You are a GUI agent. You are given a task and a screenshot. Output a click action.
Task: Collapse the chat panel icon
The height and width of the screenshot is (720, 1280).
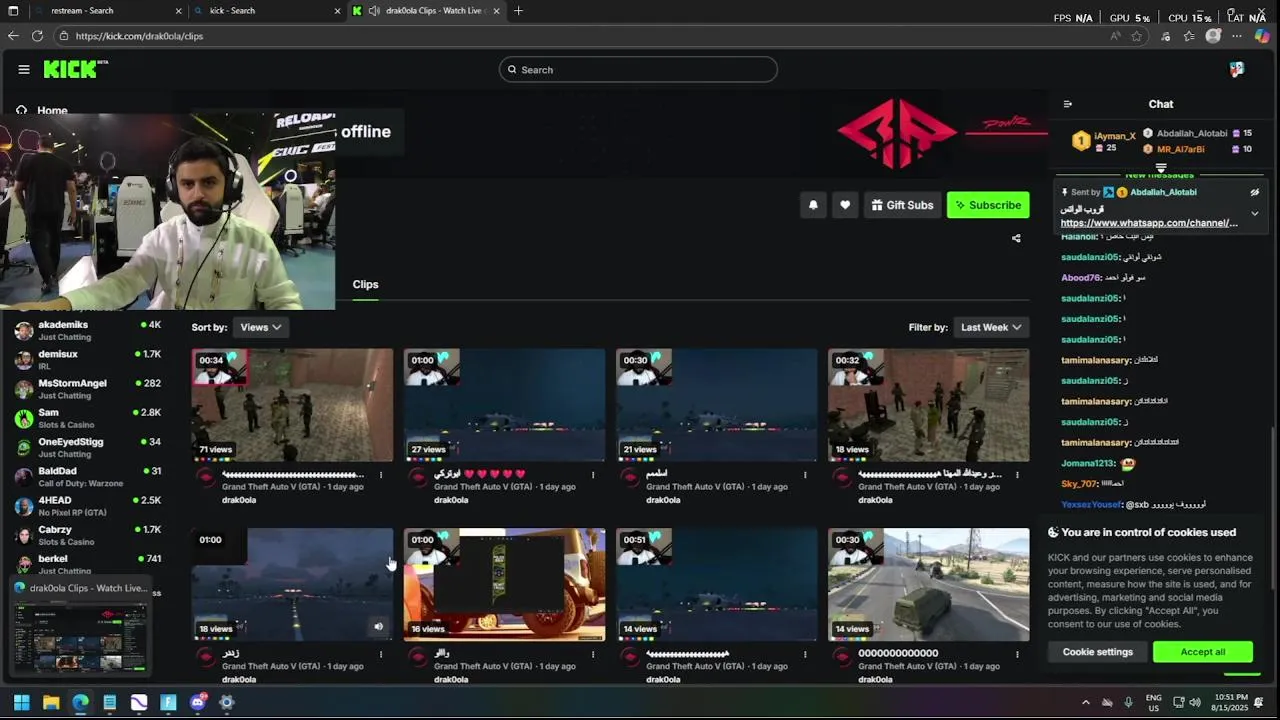point(1067,104)
